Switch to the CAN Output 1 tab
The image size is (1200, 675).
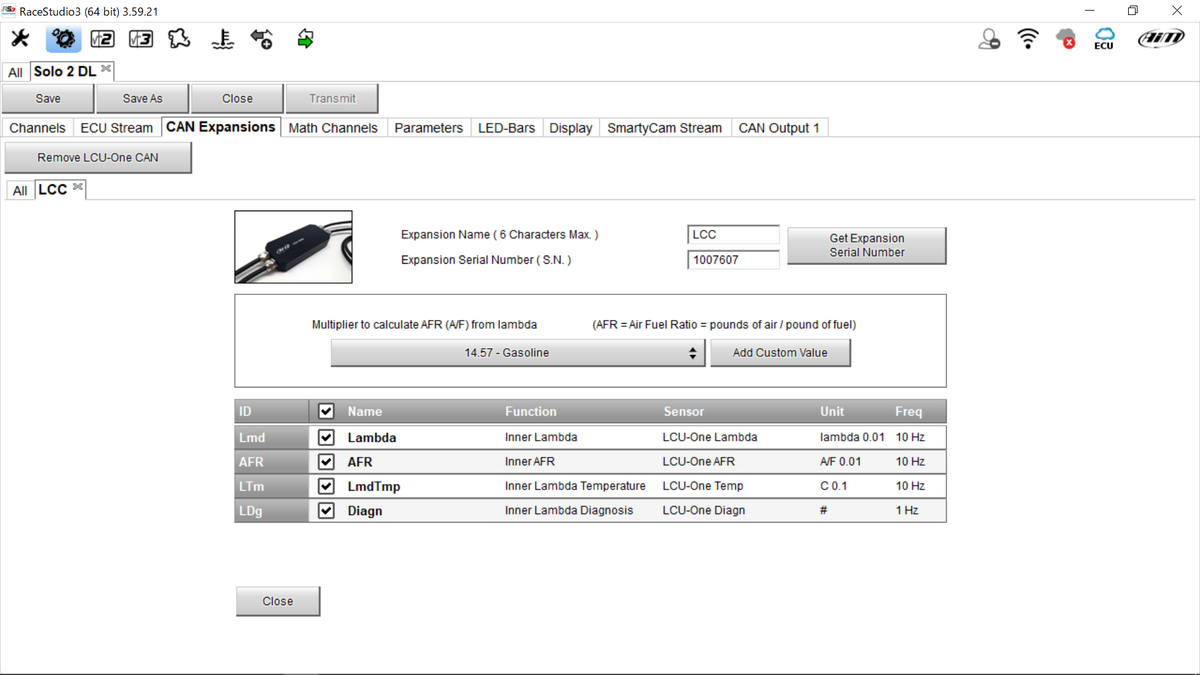pos(779,128)
